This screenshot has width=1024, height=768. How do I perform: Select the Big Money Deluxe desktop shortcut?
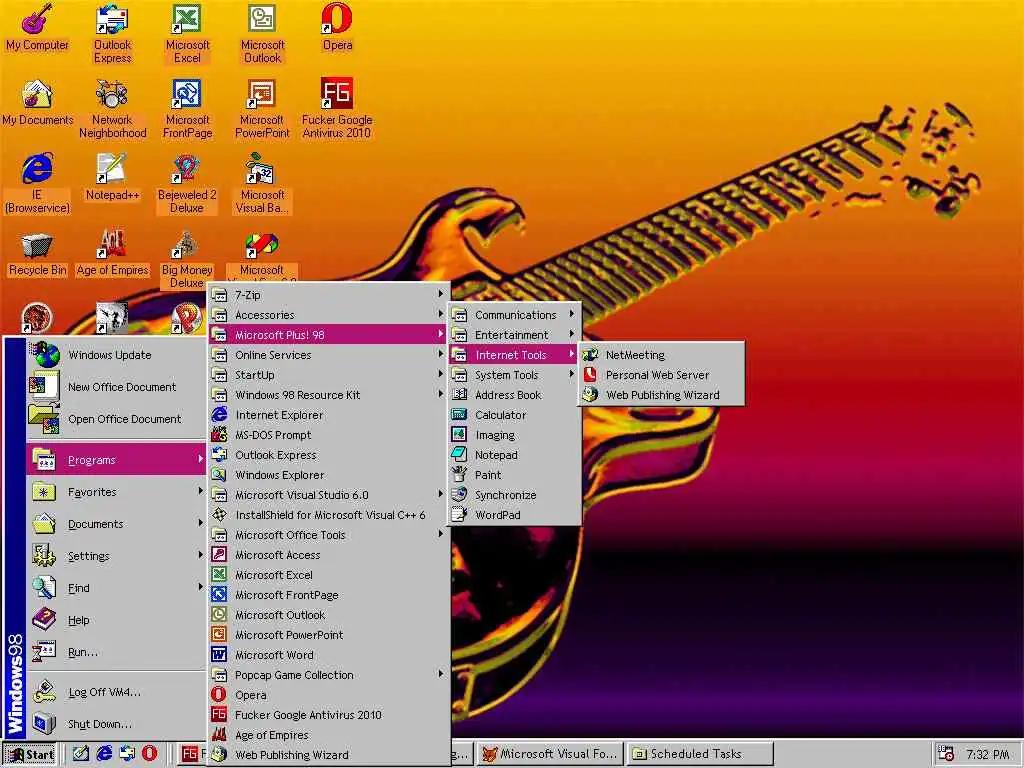[187, 259]
